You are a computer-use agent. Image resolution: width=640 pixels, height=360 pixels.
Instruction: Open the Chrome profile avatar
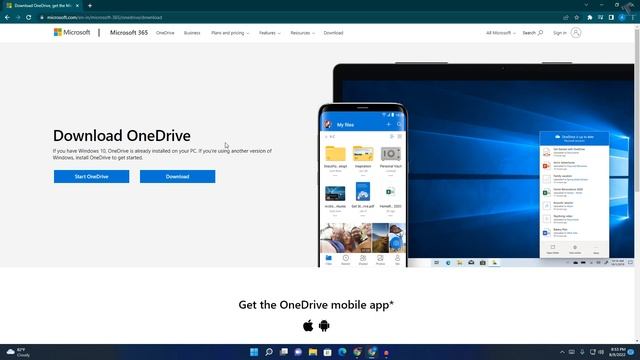click(622, 18)
